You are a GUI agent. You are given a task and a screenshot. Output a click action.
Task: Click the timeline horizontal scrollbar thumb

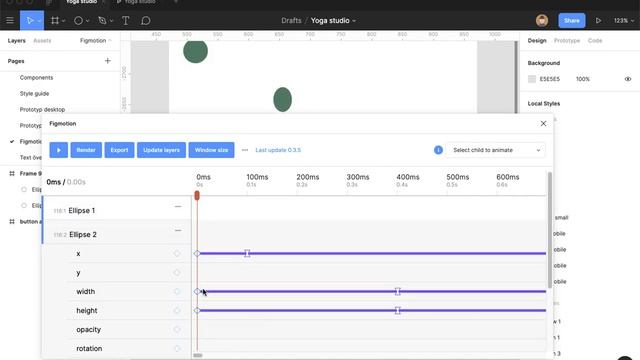198,356
